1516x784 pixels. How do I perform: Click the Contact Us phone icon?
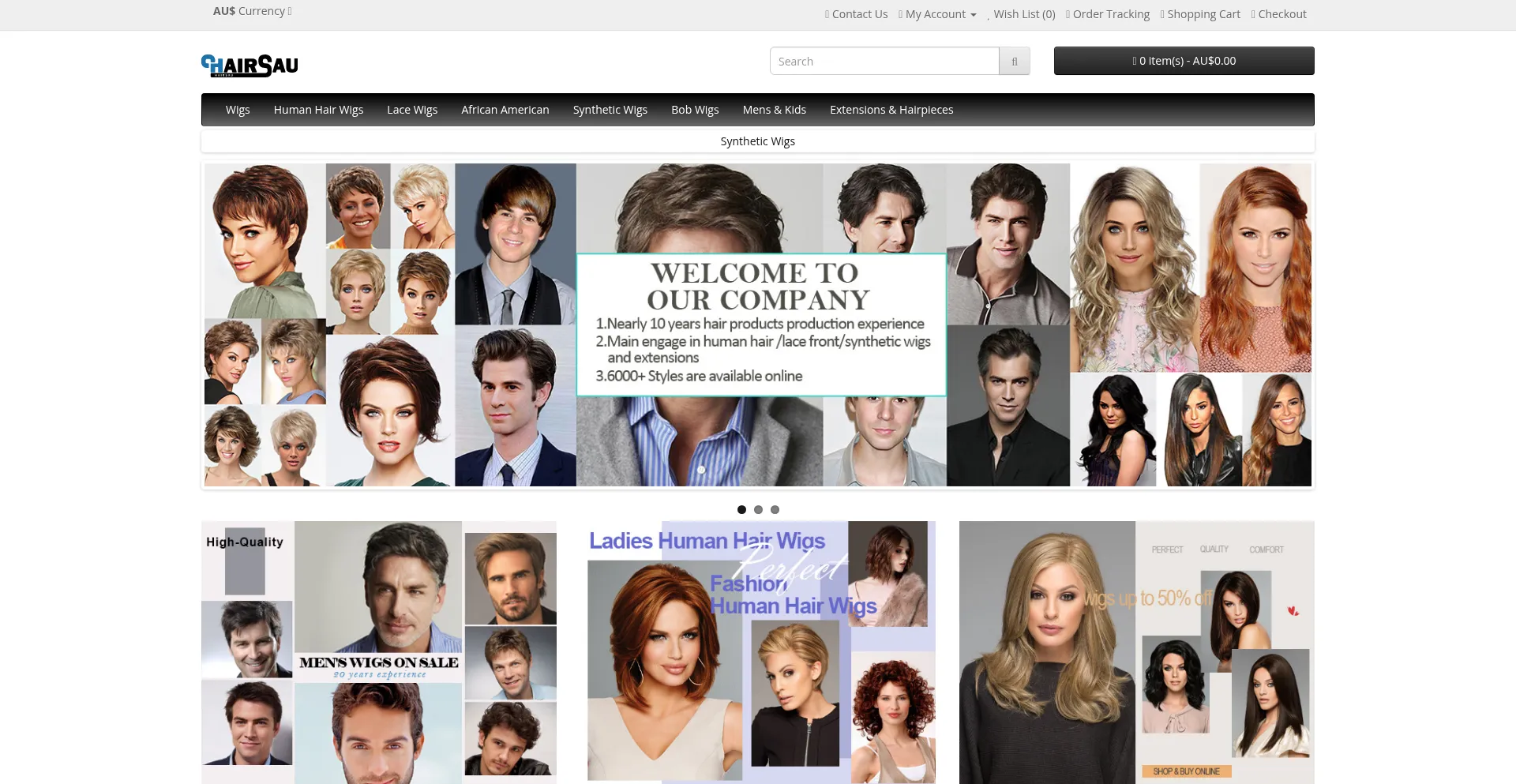click(827, 14)
